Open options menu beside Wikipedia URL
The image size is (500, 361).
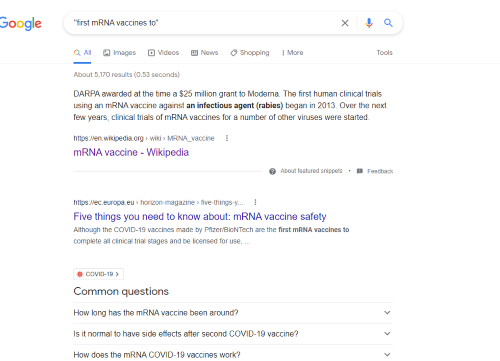coord(227,138)
